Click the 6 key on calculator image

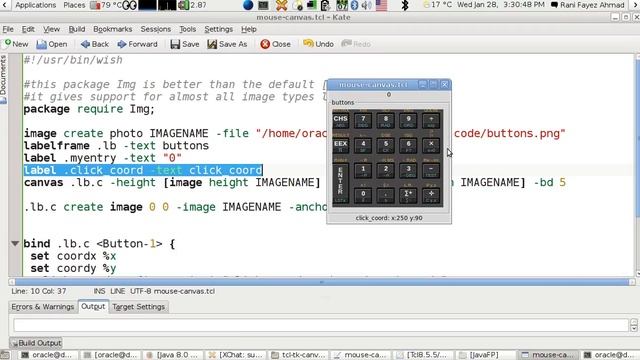(408, 145)
